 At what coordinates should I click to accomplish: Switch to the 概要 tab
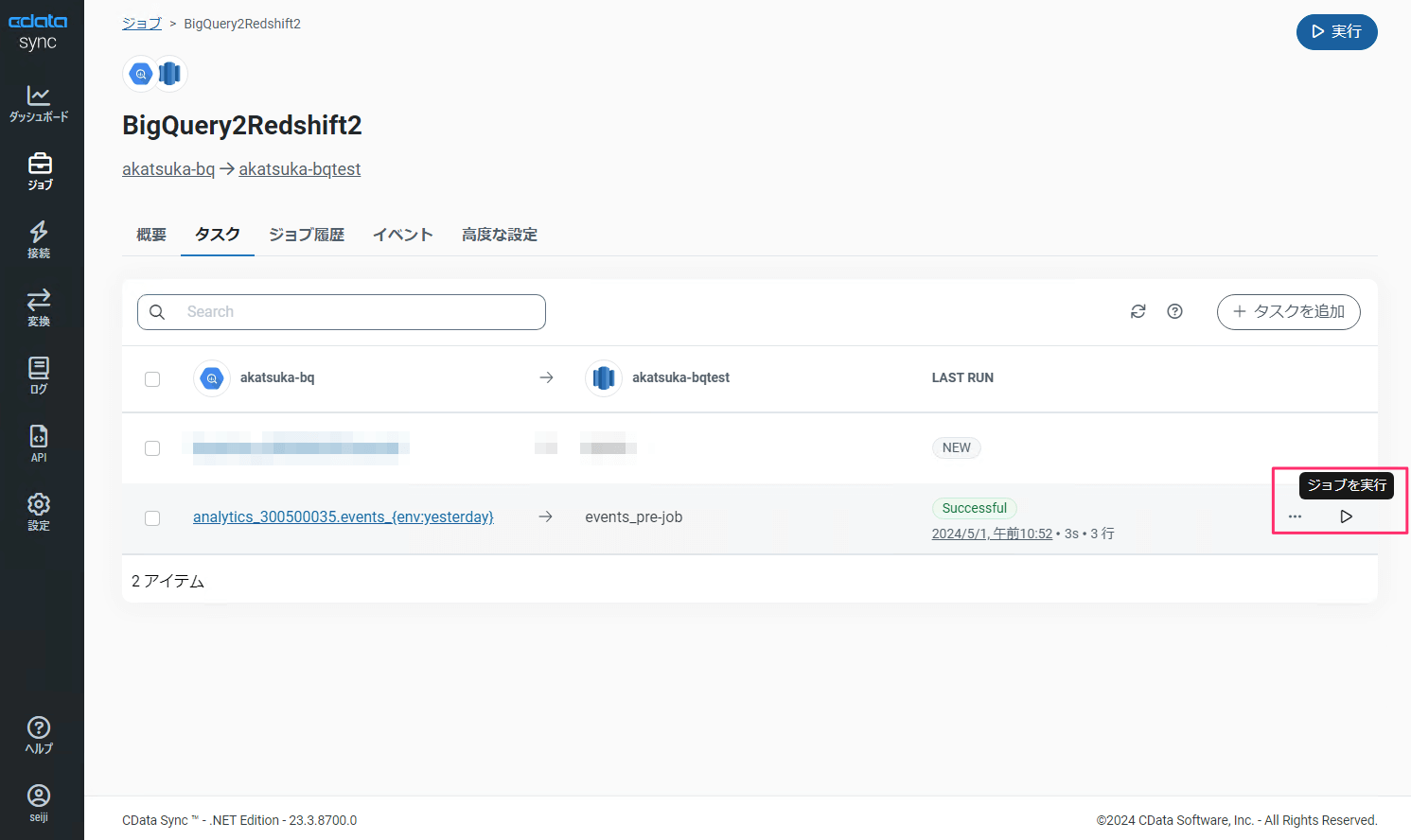pyautogui.click(x=151, y=235)
